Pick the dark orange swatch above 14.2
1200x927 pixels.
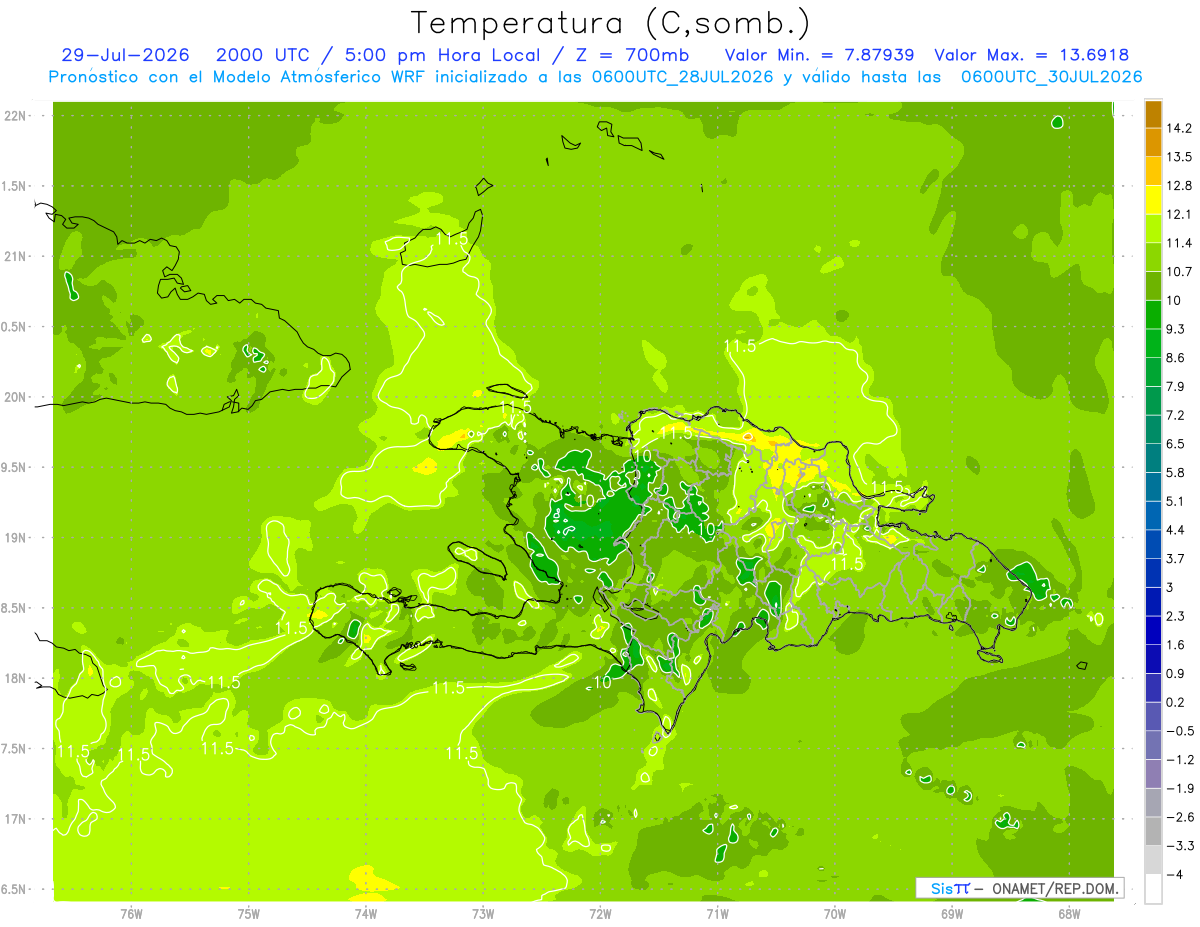(1153, 114)
